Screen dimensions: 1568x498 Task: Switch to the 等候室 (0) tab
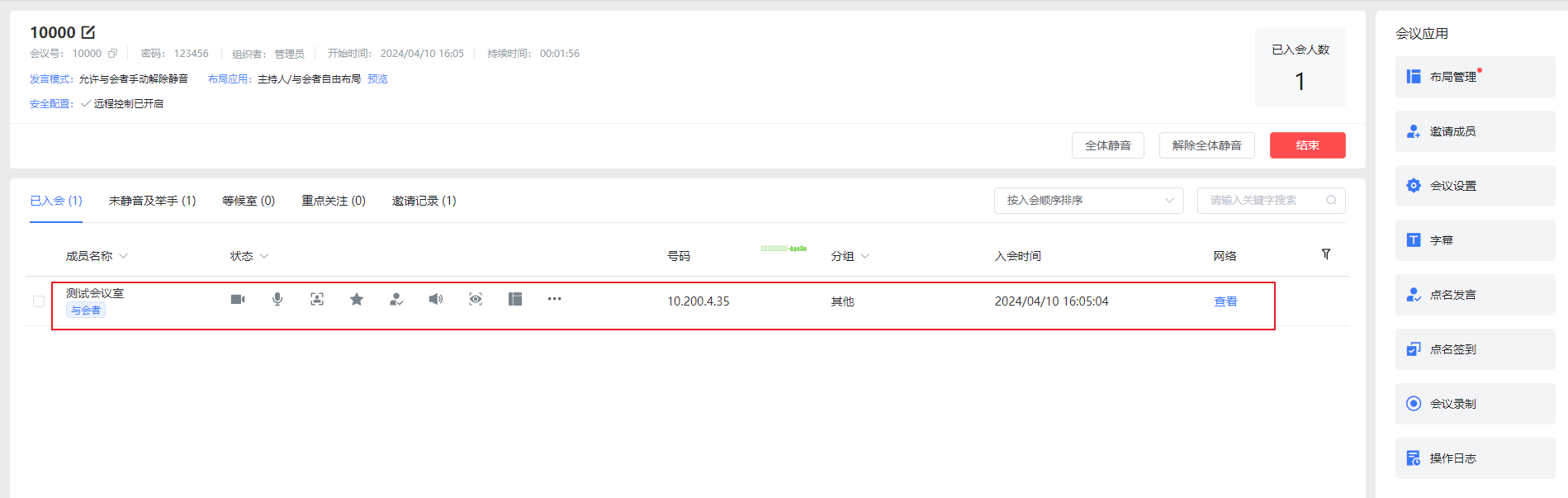pos(249,201)
